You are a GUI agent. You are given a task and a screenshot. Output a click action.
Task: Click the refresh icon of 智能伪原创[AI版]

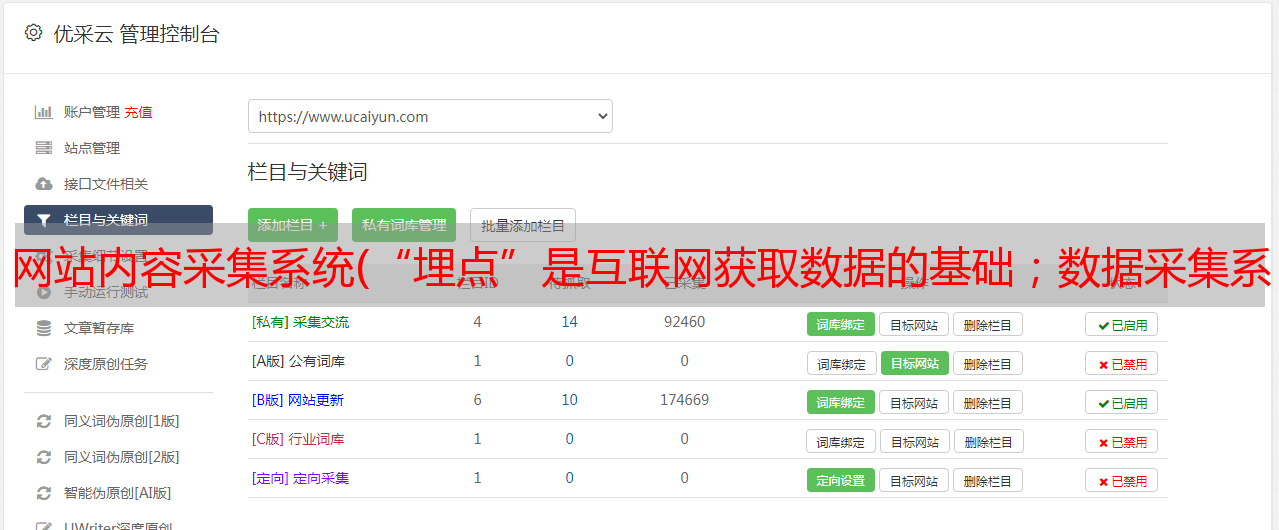(x=43, y=493)
